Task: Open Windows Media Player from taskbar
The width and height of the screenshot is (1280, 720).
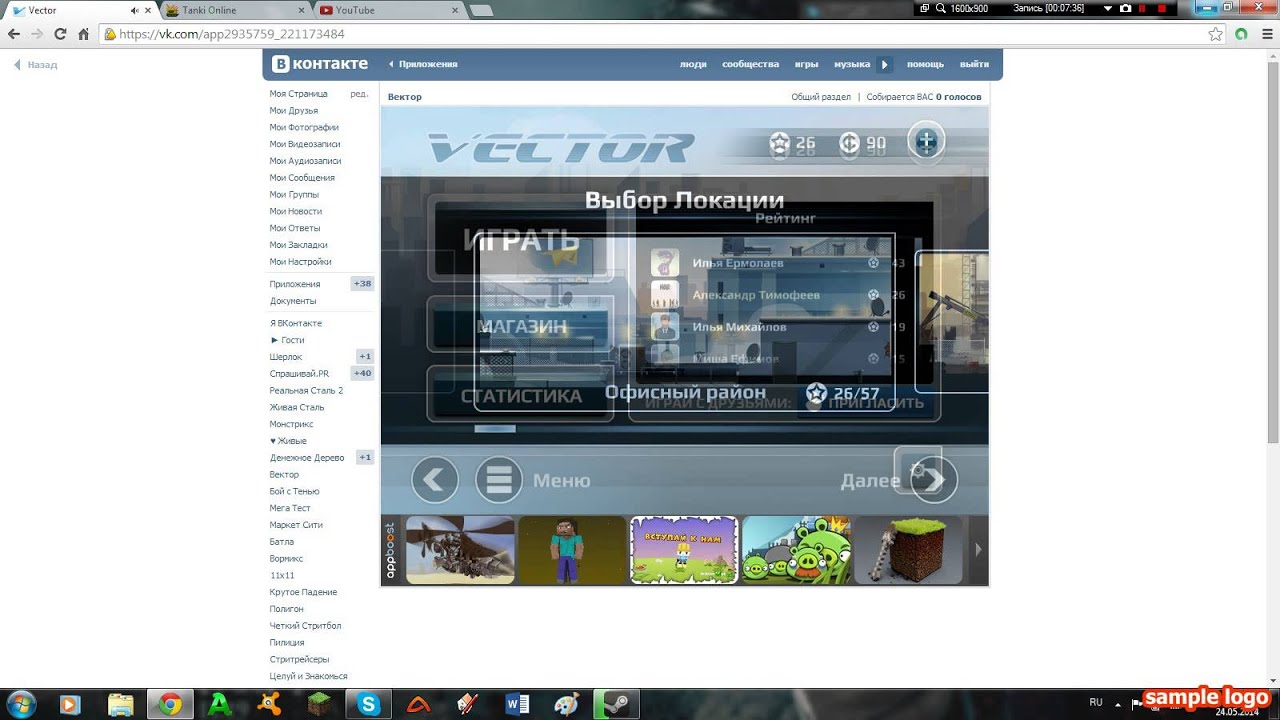Action: (70, 704)
